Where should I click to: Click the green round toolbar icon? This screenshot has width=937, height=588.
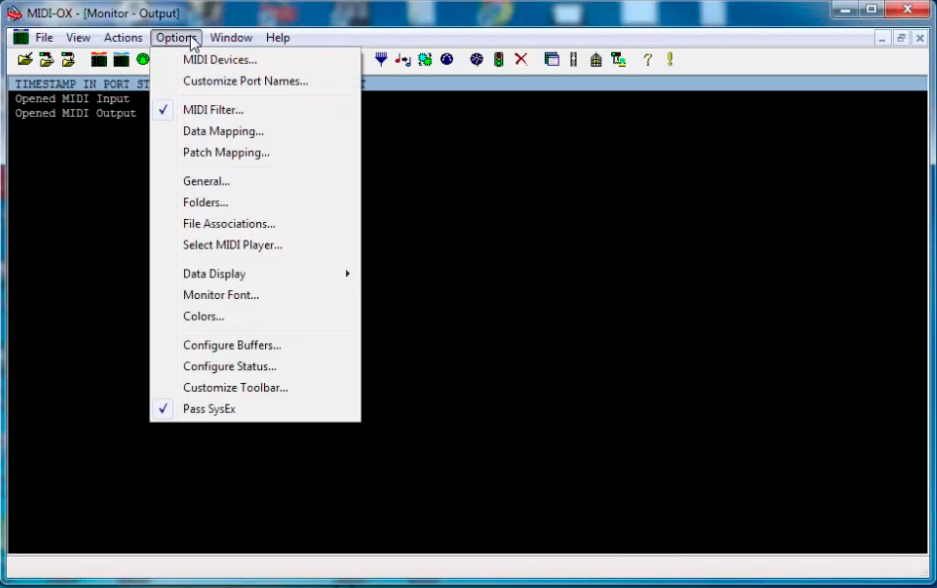tap(143, 59)
